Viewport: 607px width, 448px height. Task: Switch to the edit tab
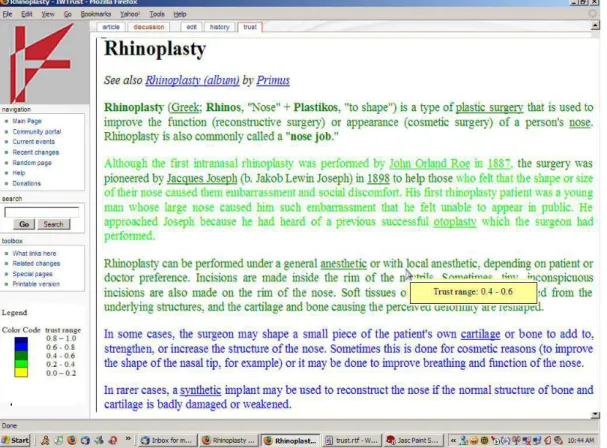coord(191,27)
